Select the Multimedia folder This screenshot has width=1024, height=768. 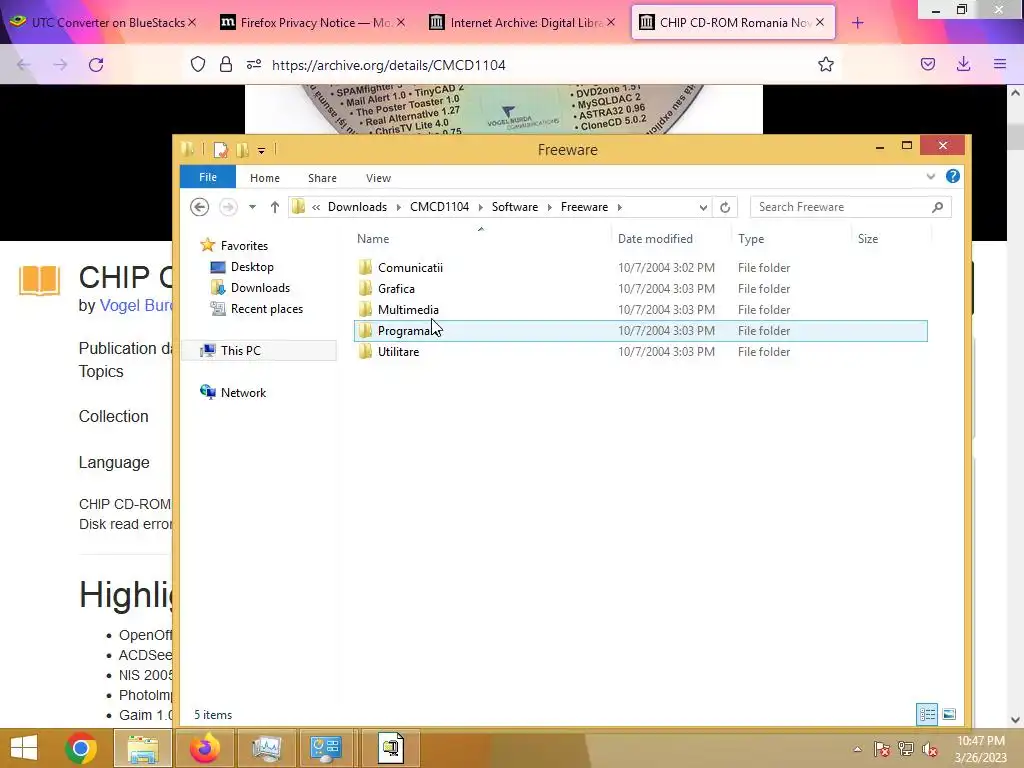408,310
